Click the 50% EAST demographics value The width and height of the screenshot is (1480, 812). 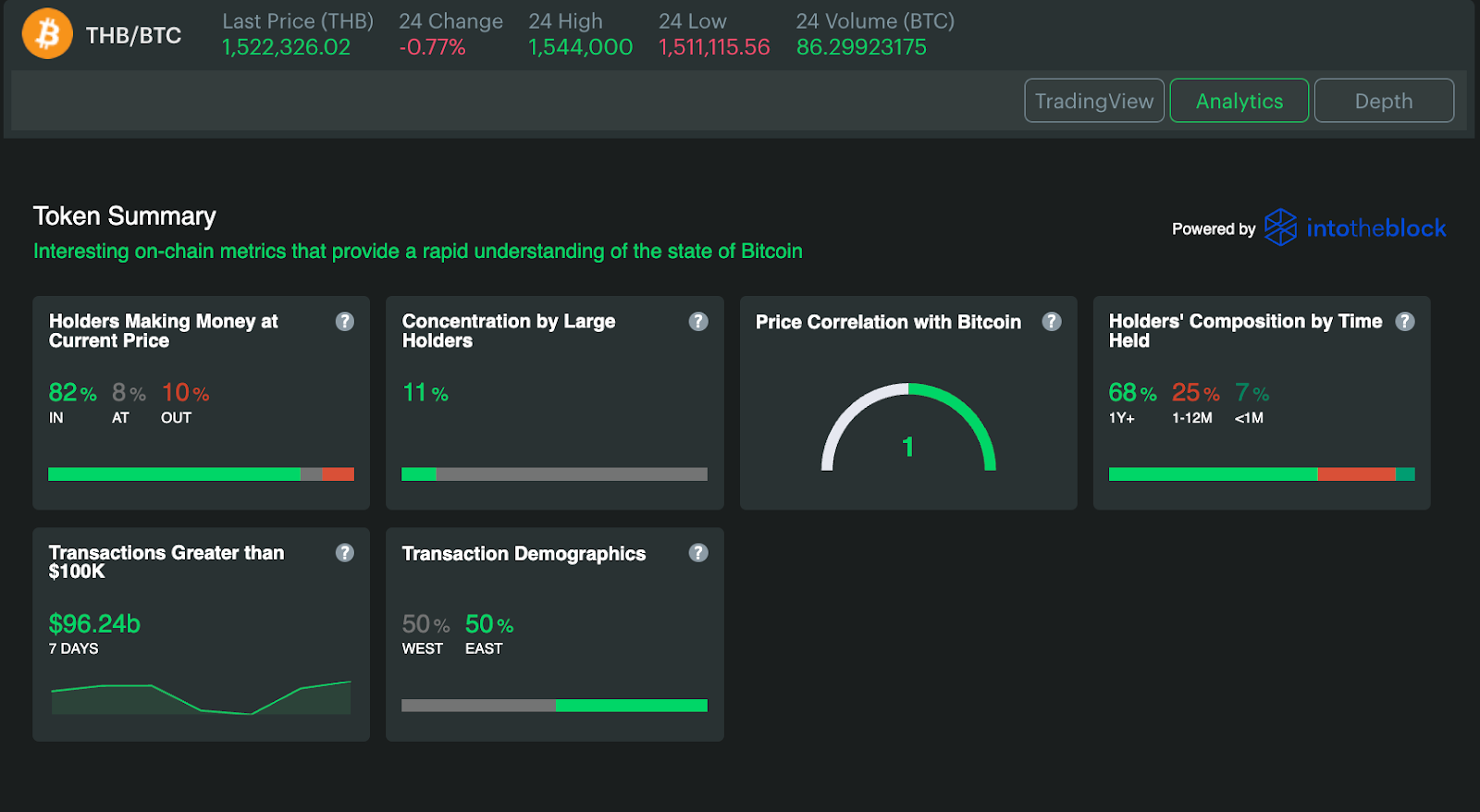(x=489, y=624)
